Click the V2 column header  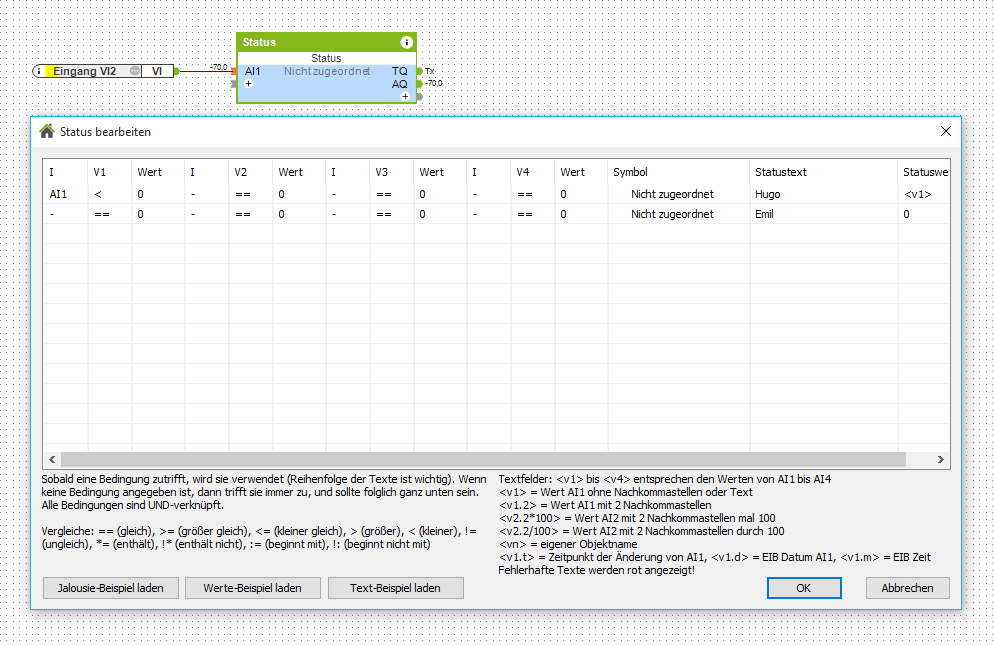(x=250, y=172)
